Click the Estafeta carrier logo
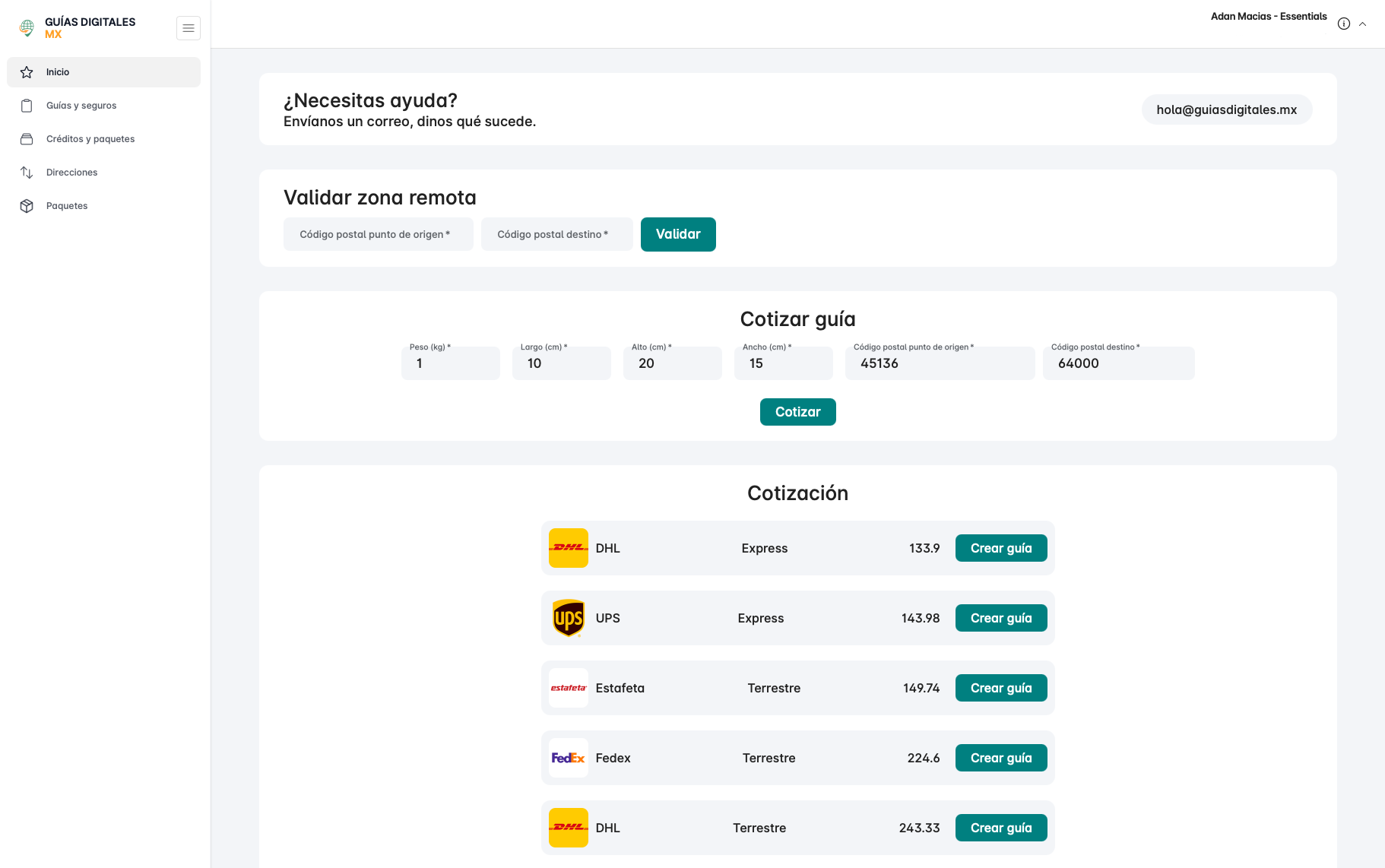The width and height of the screenshot is (1385, 868). (x=568, y=688)
